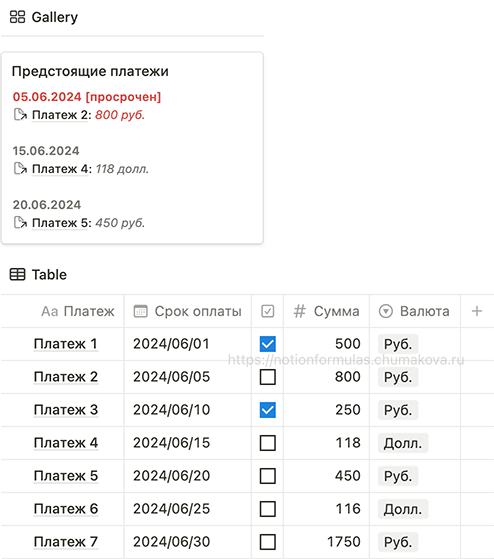Check the Платеж 2 paid checkbox

click(x=268, y=377)
